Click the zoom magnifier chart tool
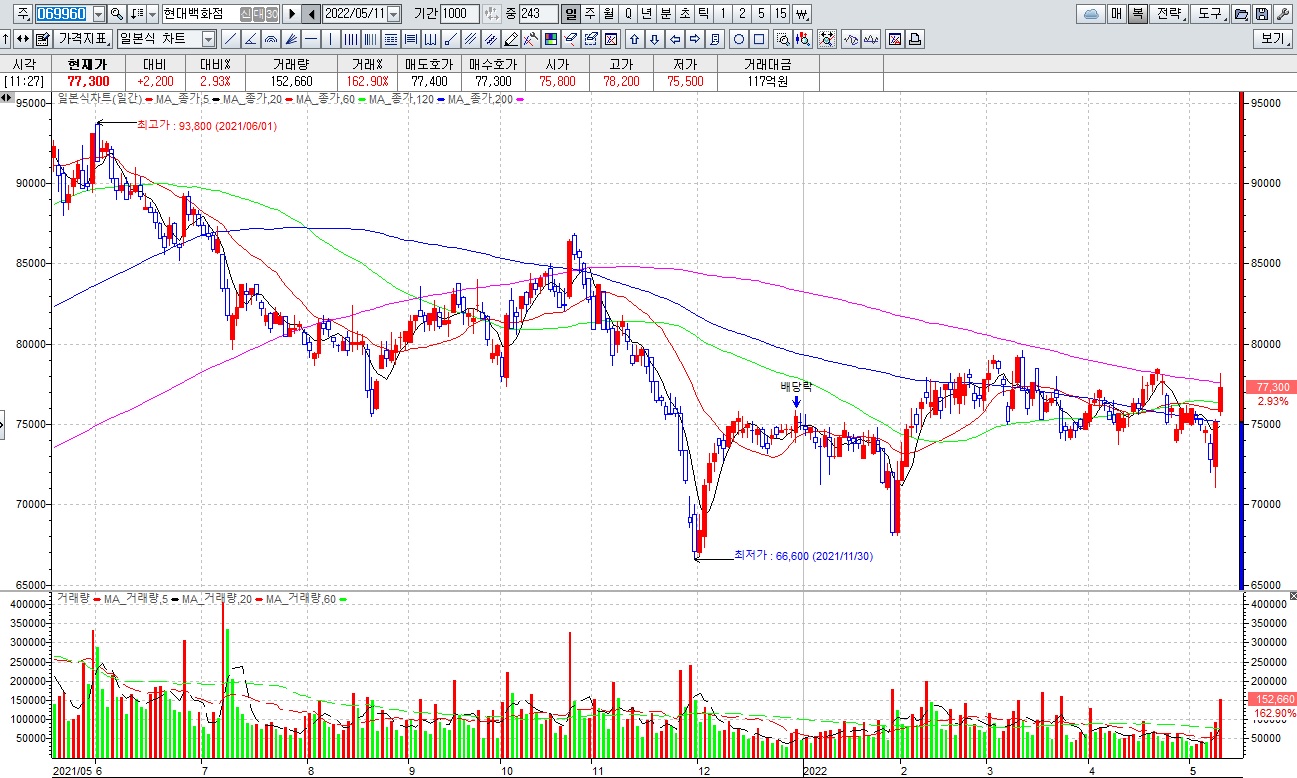The width and height of the screenshot is (1297, 778). (x=784, y=39)
